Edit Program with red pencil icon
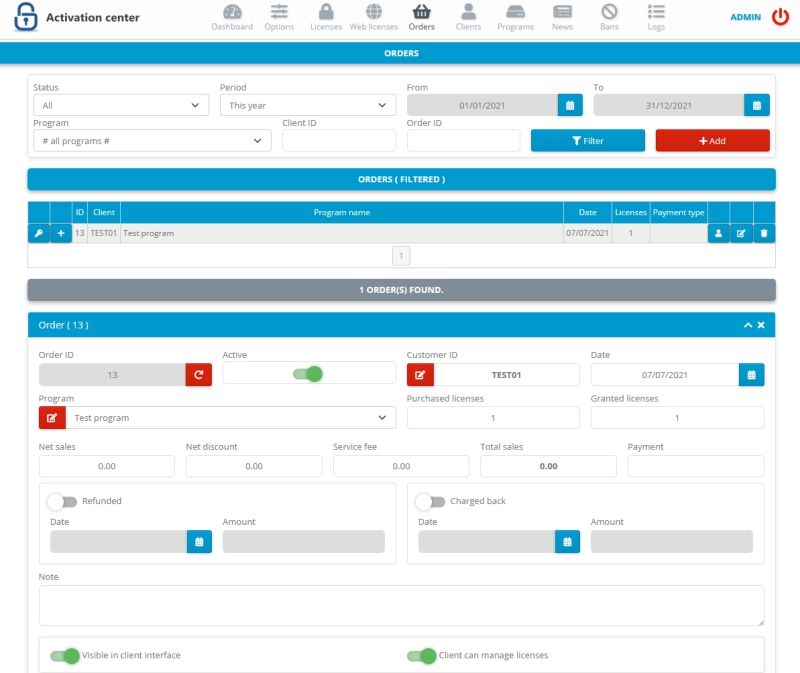Image resolution: width=800 pixels, height=673 pixels. (x=52, y=417)
